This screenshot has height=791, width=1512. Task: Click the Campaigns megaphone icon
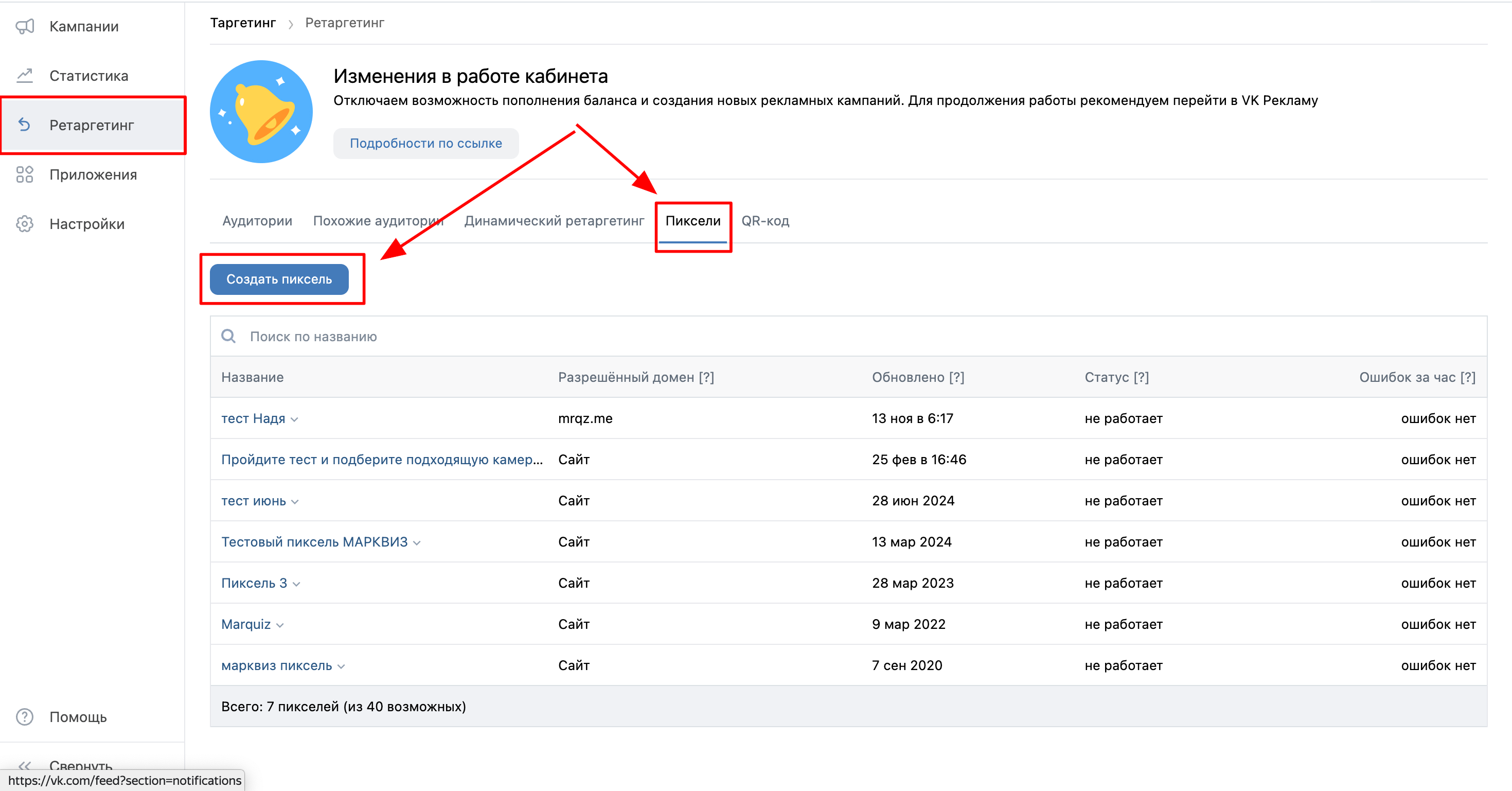[x=25, y=26]
